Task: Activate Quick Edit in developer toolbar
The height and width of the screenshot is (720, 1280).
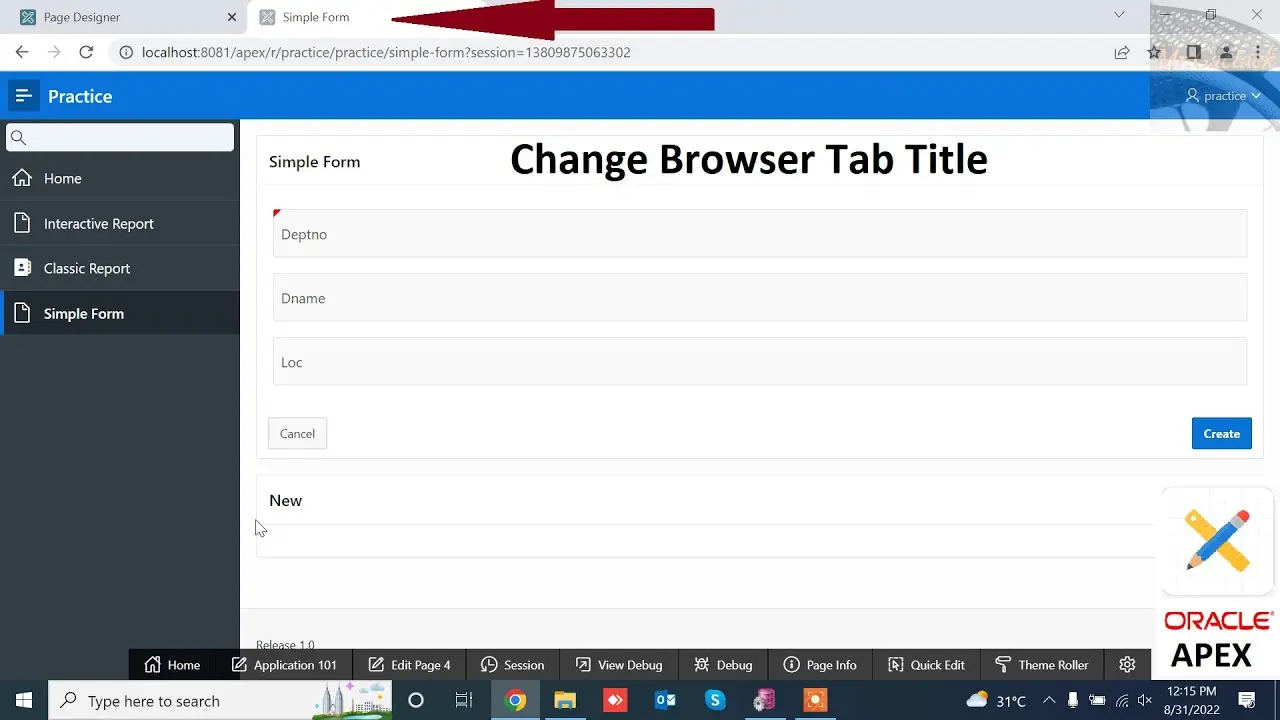Action: (926, 665)
